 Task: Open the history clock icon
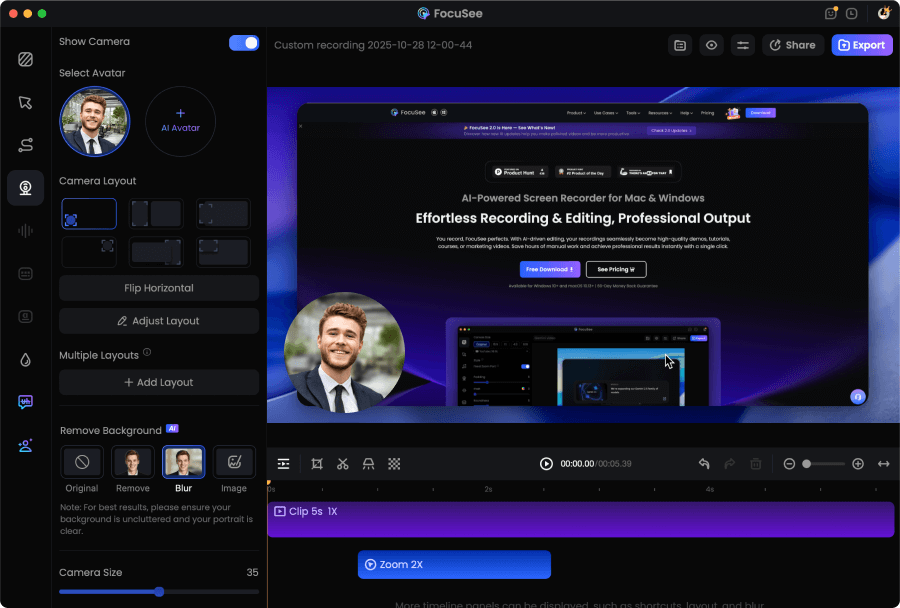pyautogui.click(x=851, y=14)
